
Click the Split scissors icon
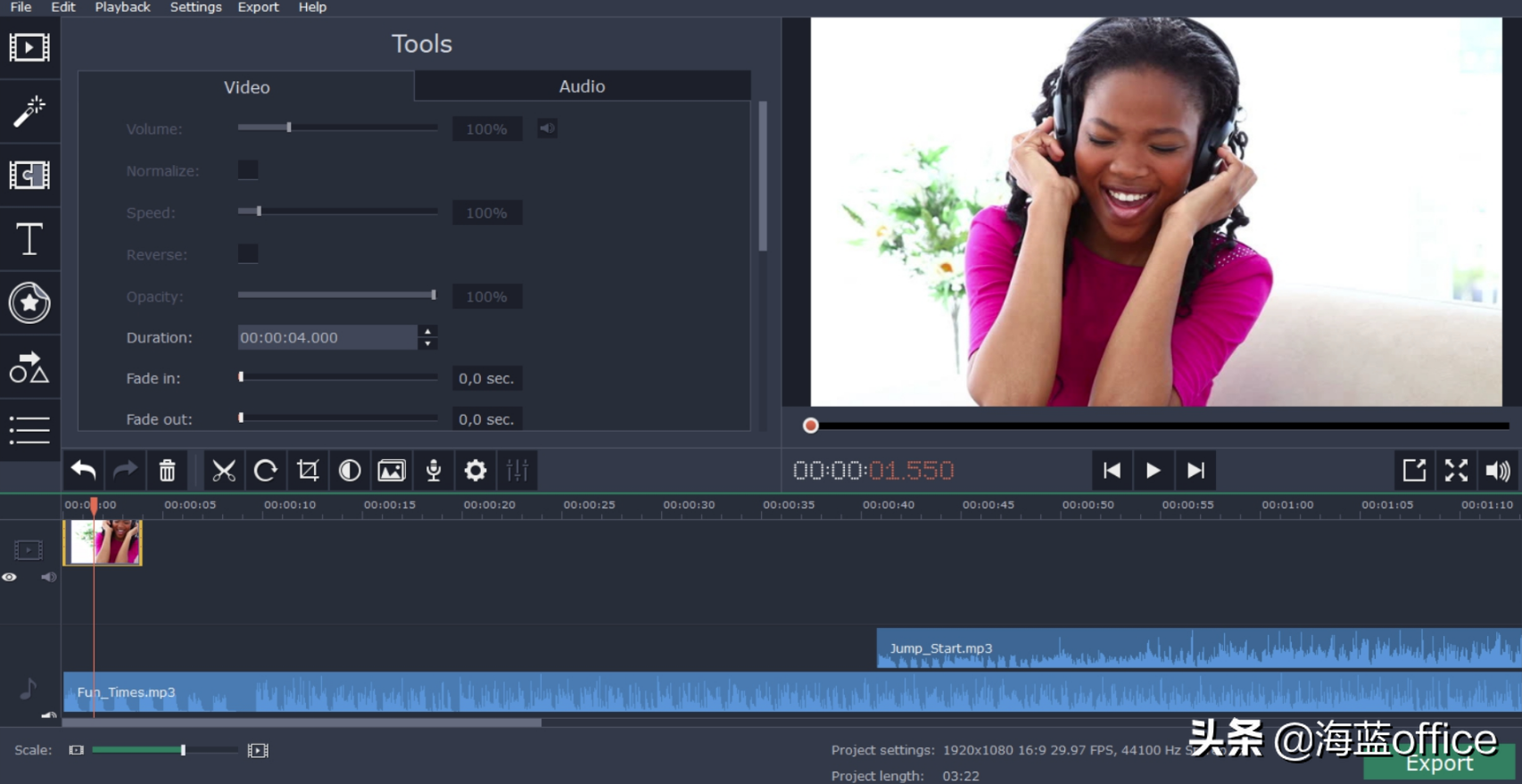223,471
